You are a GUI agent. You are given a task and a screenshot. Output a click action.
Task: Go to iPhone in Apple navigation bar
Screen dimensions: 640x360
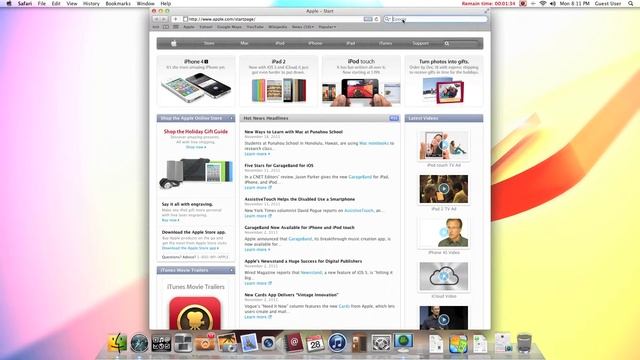(315, 43)
